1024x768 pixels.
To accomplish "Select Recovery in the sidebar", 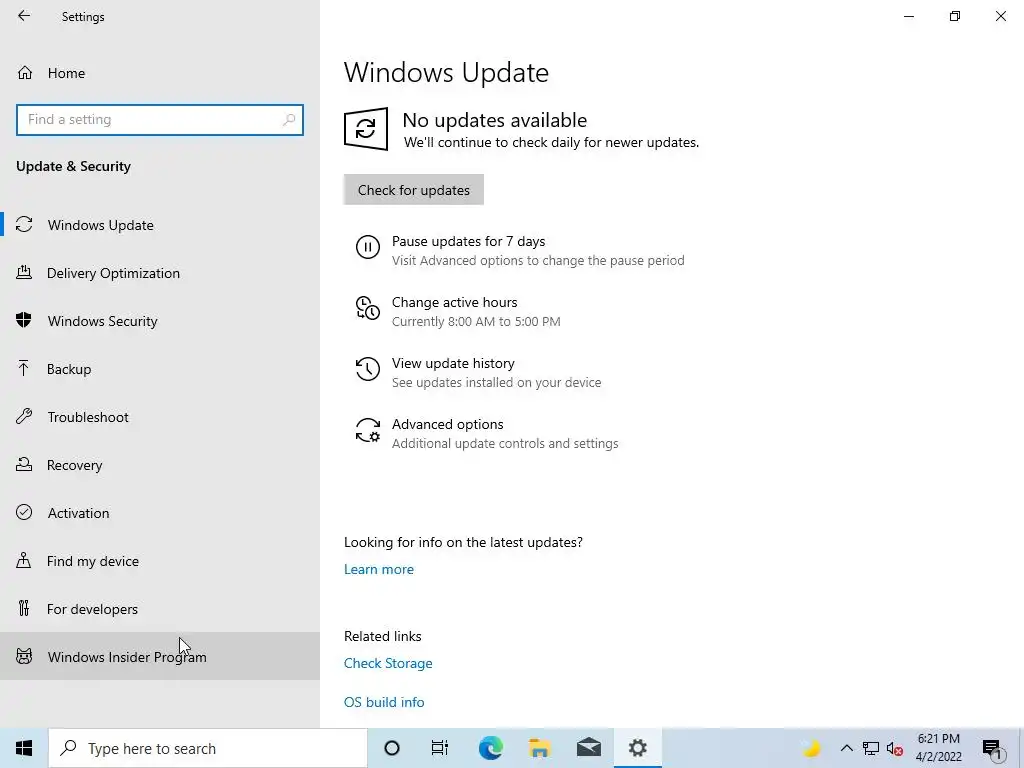I will [160, 465].
